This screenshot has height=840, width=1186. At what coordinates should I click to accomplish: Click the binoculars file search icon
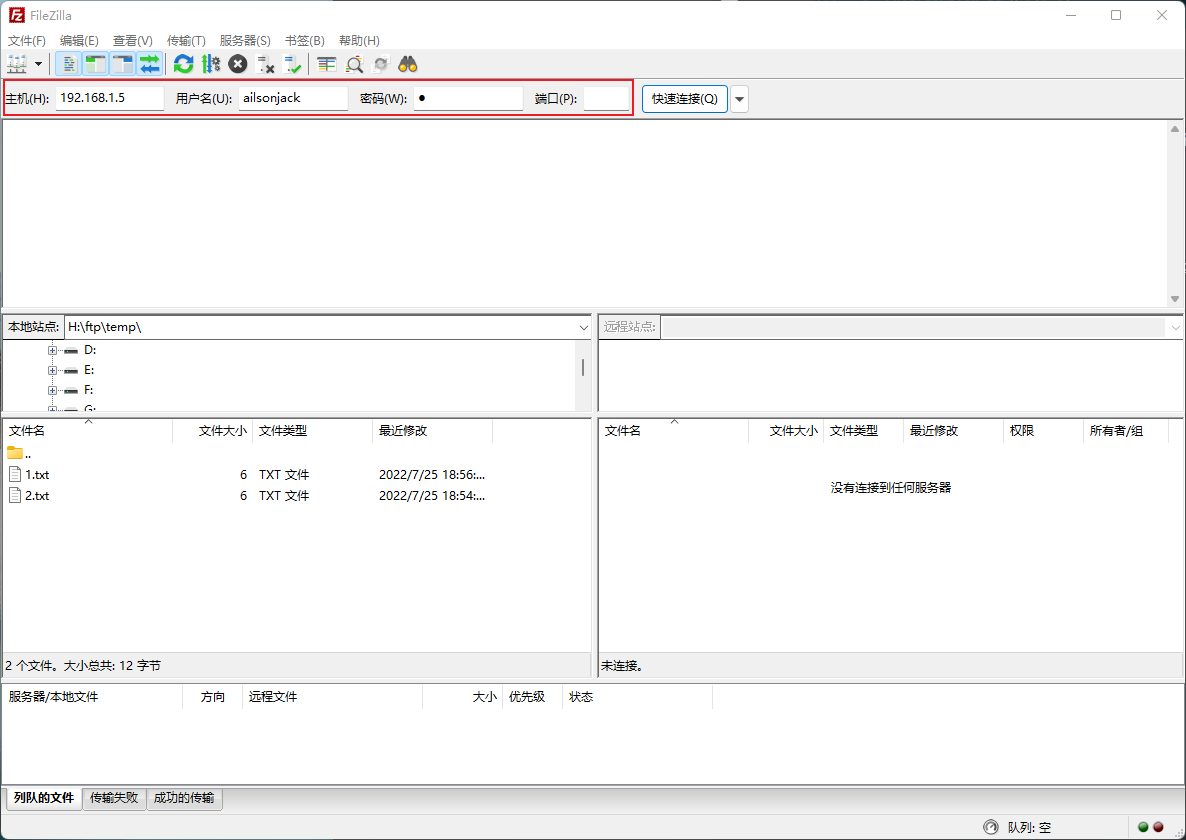[x=408, y=64]
